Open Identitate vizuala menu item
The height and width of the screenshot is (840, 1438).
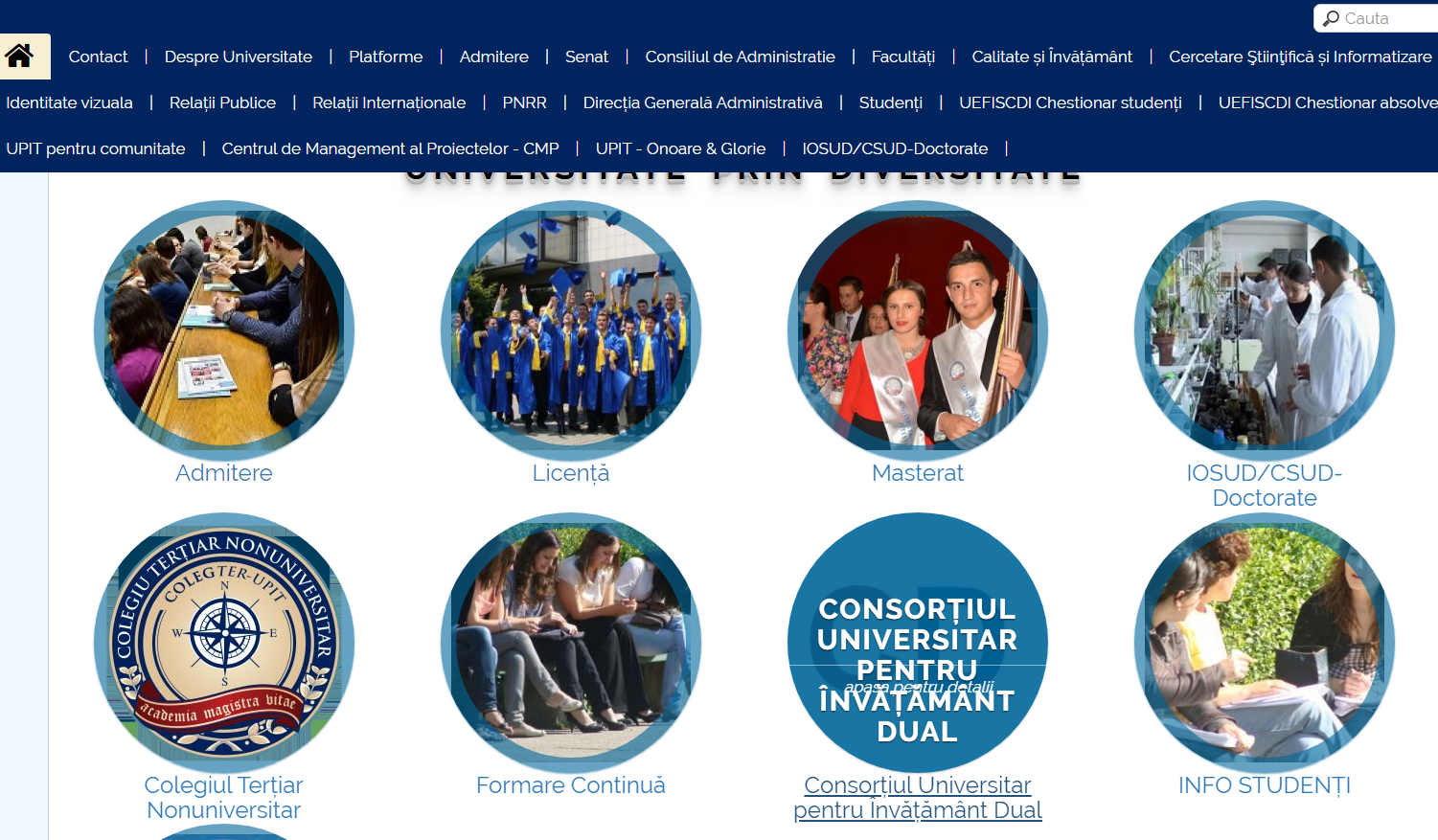click(x=69, y=102)
